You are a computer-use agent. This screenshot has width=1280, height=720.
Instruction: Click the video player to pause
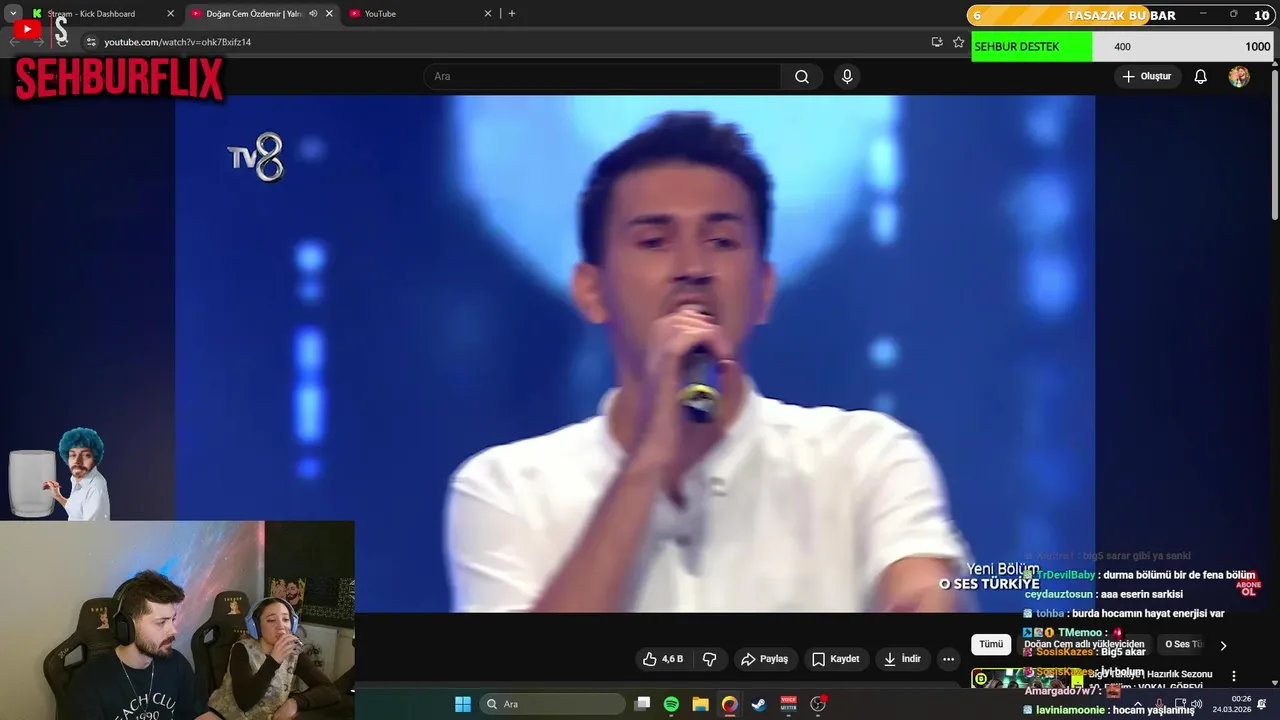tap(635, 353)
